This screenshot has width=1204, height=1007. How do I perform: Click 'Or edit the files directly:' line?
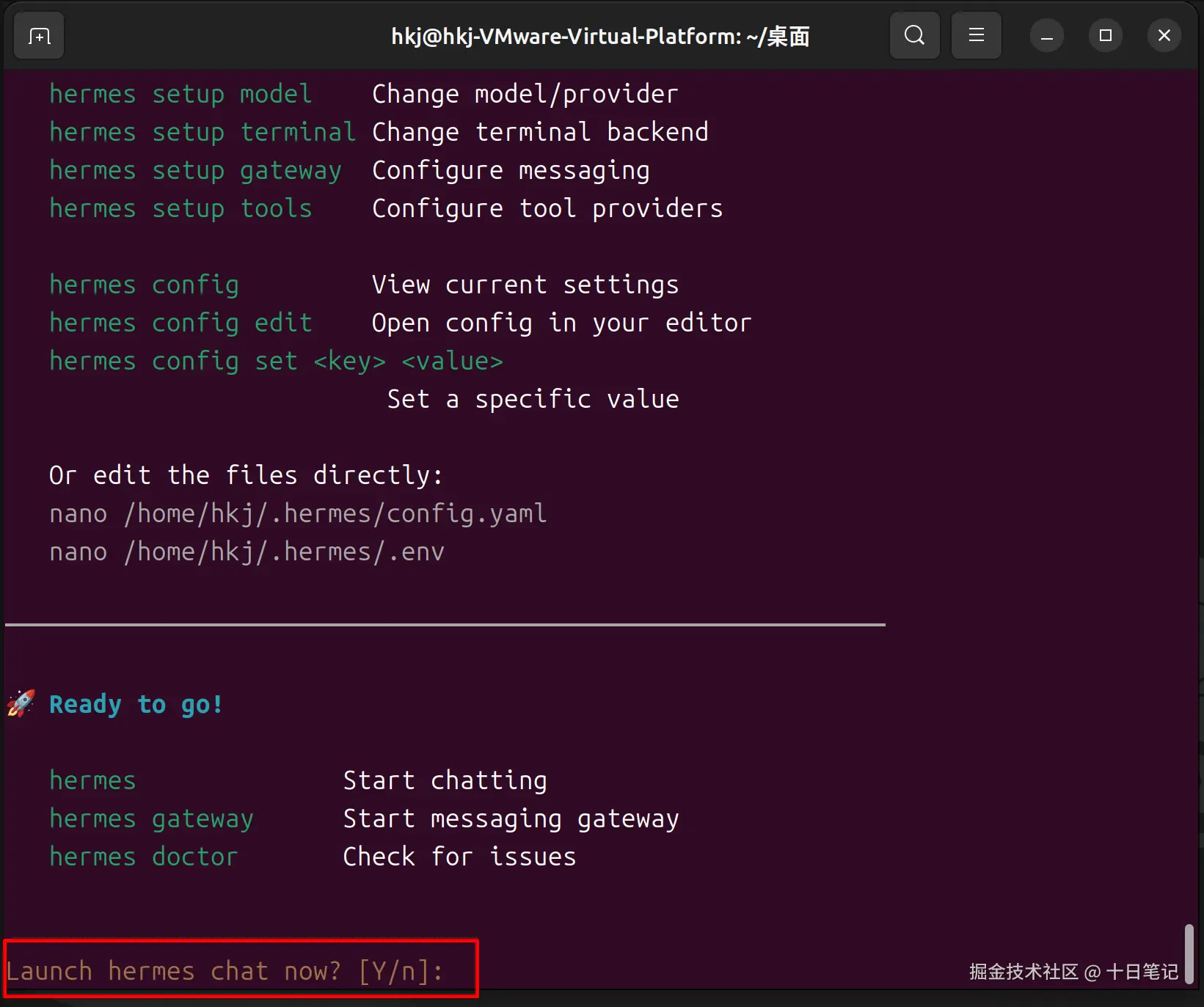point(247,475)
